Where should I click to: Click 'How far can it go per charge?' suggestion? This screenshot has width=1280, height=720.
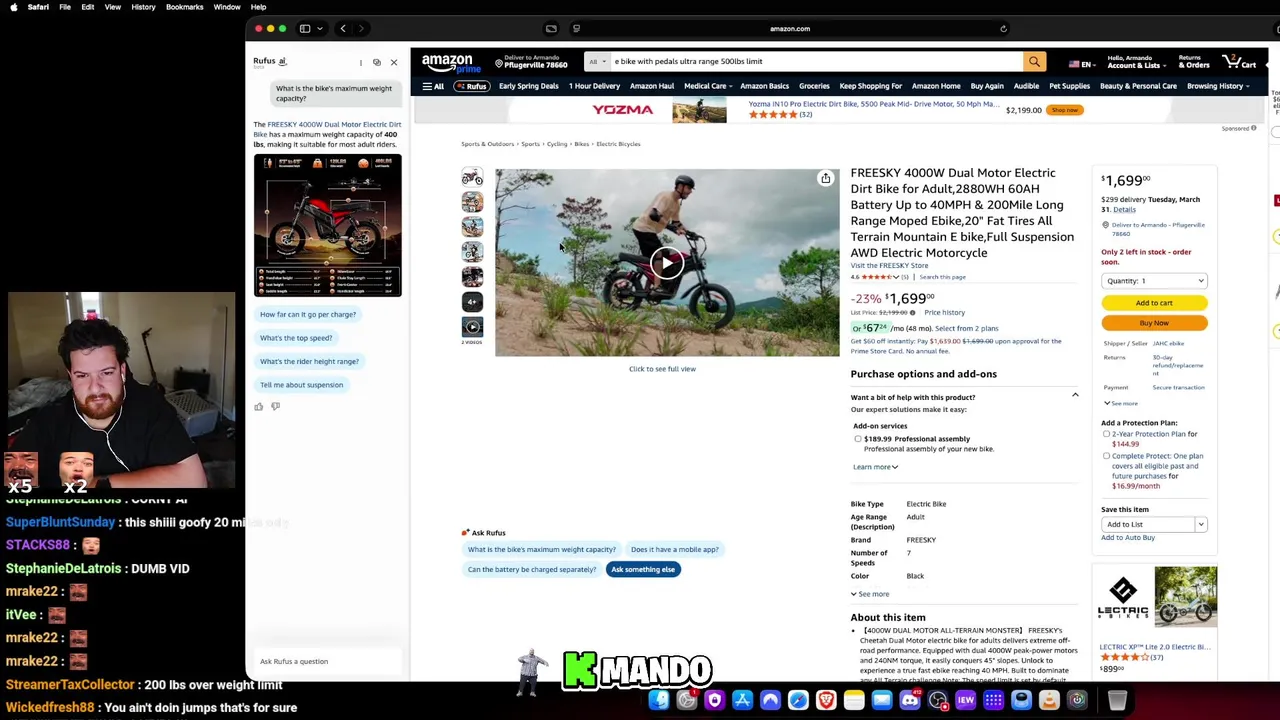coord(308,314)
